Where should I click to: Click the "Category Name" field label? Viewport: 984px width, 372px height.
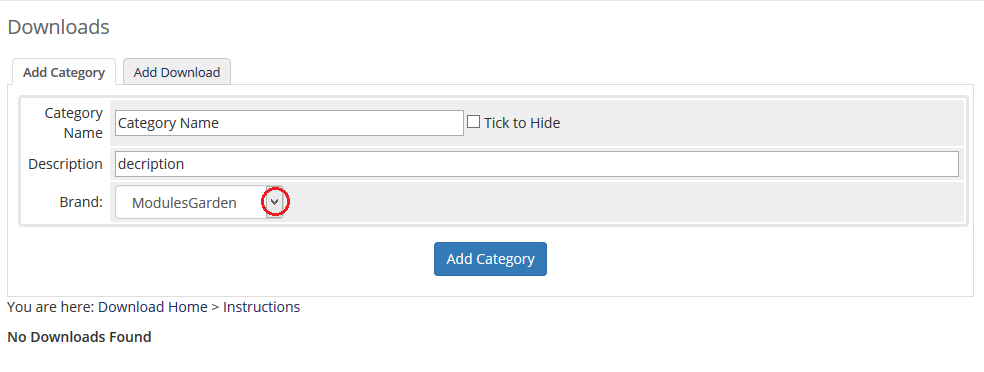(73, 123)
